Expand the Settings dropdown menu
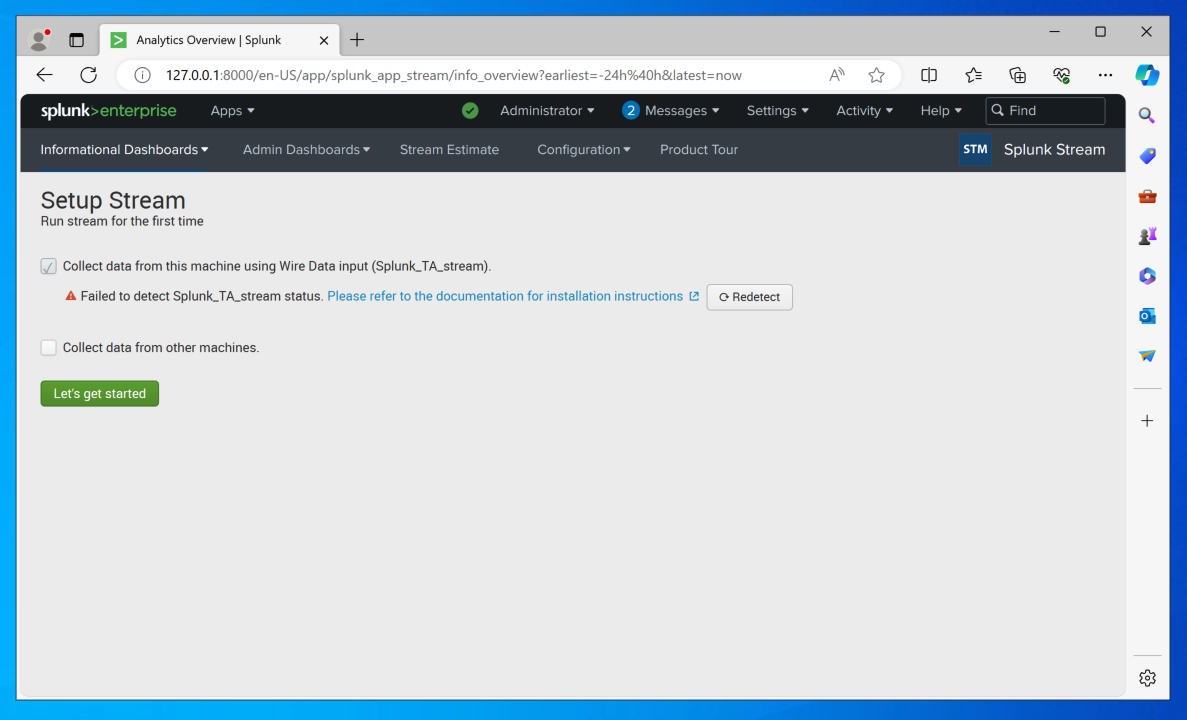 coord(777,111)
